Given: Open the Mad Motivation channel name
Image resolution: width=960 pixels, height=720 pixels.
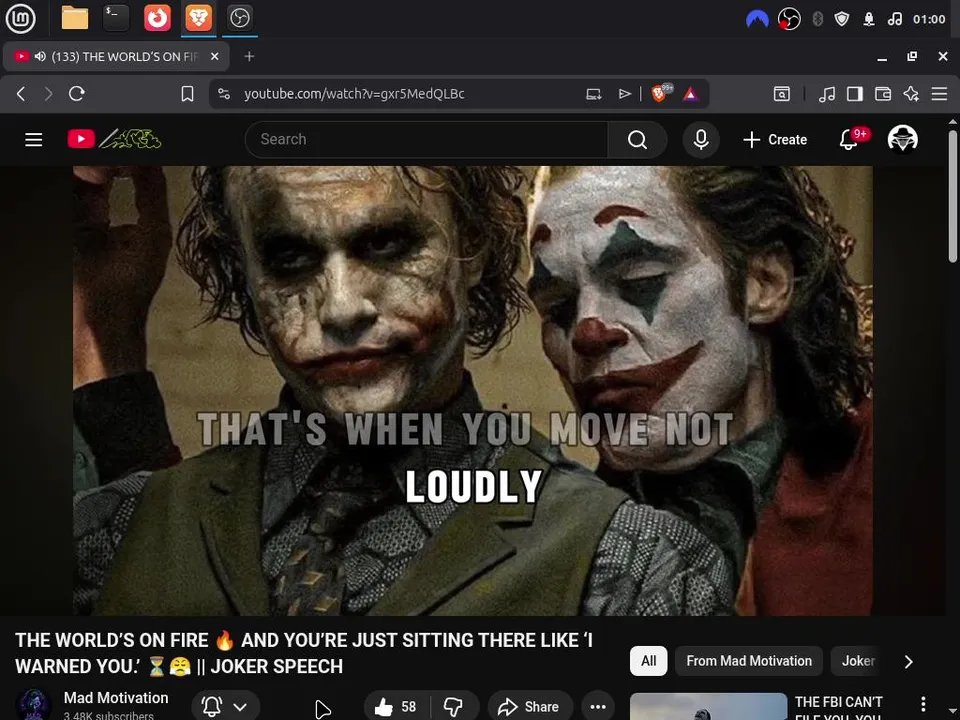Looking at the screenshot, I should [x=116, y=698].
